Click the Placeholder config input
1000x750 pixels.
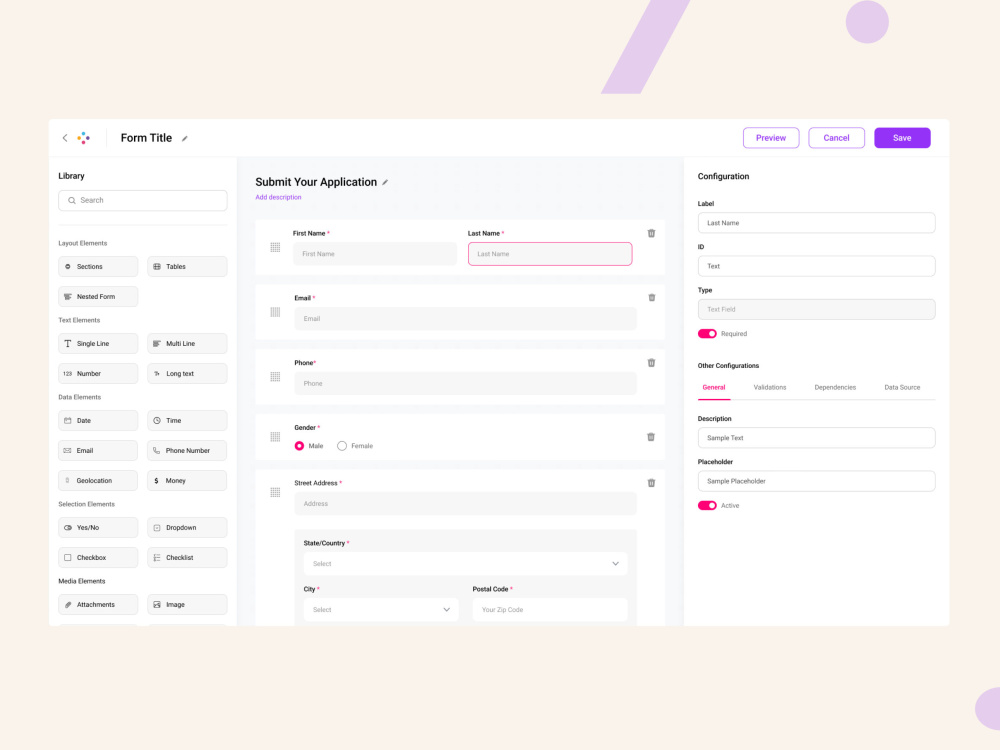pyautogui.click(x=816, y=482)
